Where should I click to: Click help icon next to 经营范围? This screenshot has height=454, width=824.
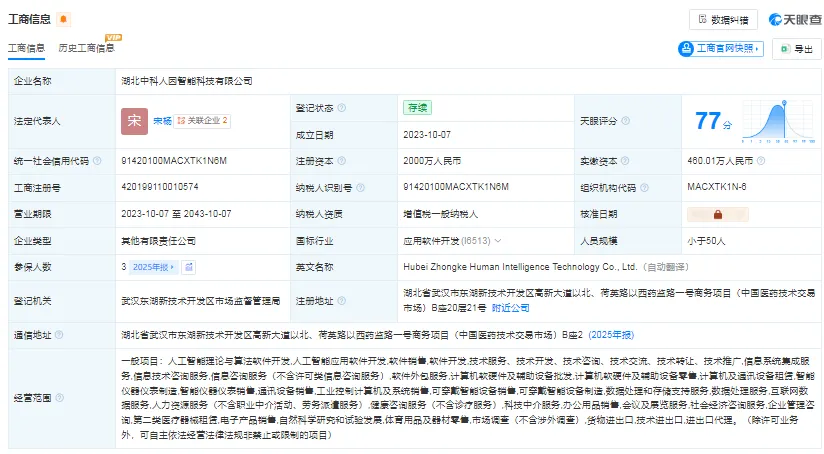[59, 398]
